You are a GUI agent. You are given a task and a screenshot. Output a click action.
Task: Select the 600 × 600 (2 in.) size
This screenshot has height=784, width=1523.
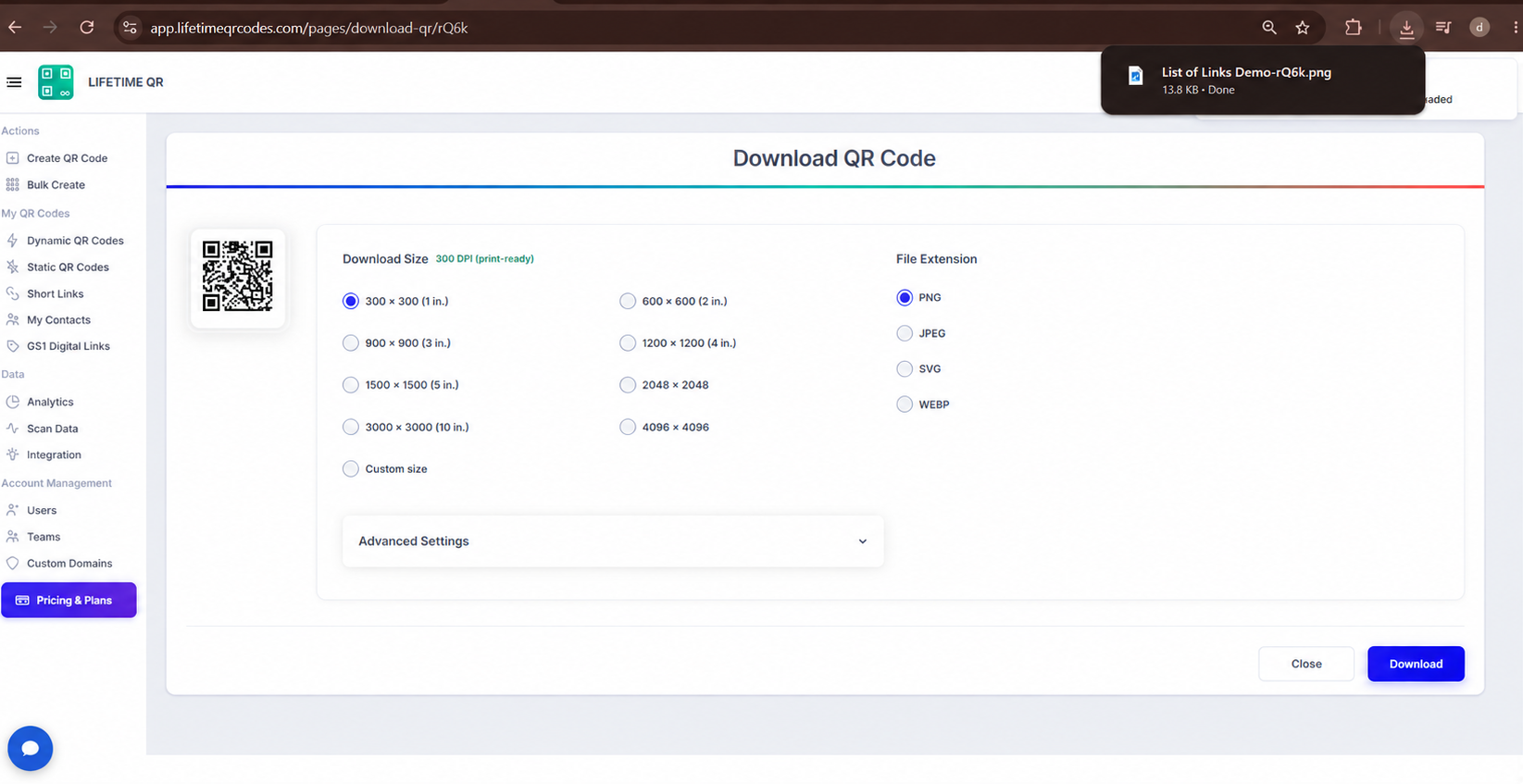click(x=628, y=301)
